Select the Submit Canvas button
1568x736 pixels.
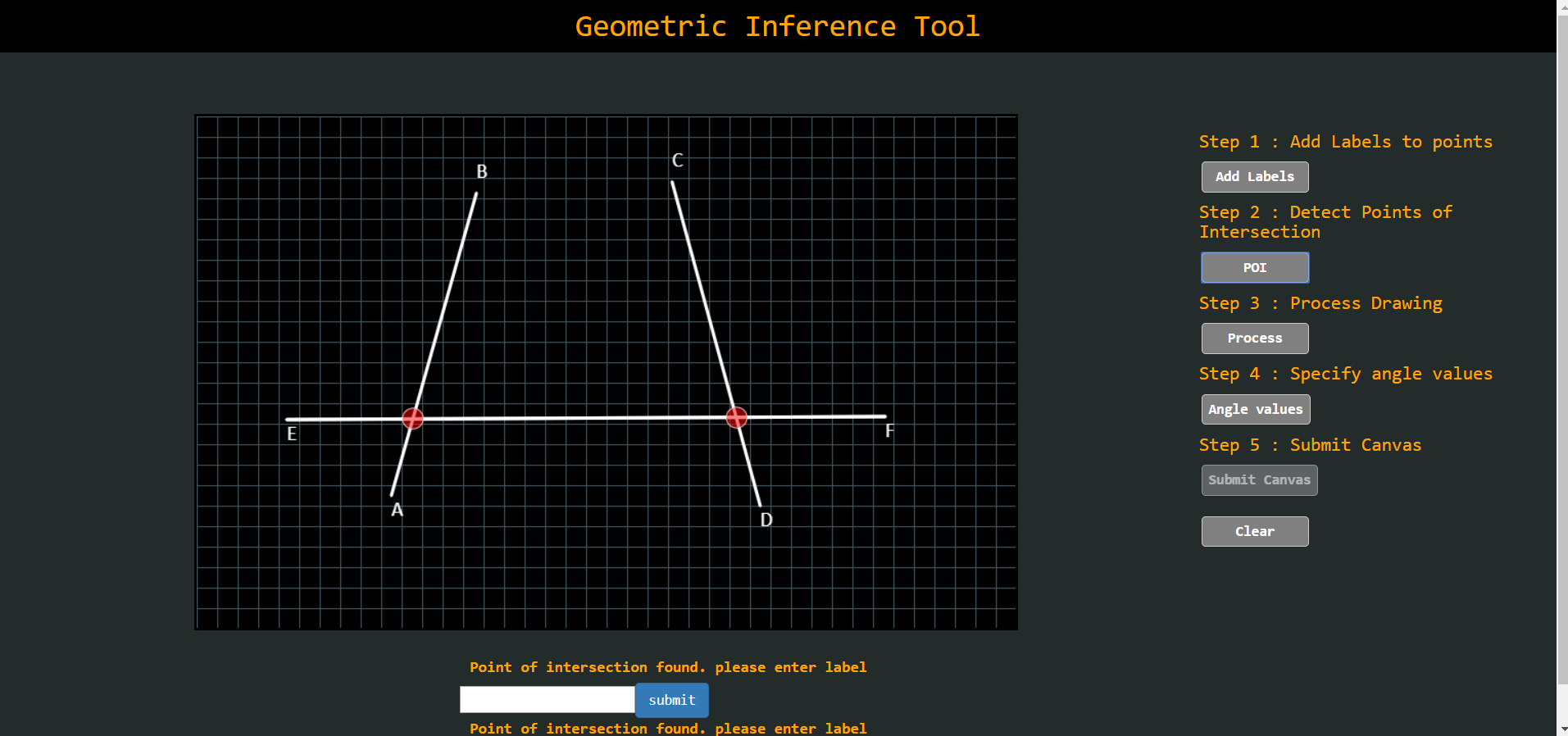pos(1260,480)
